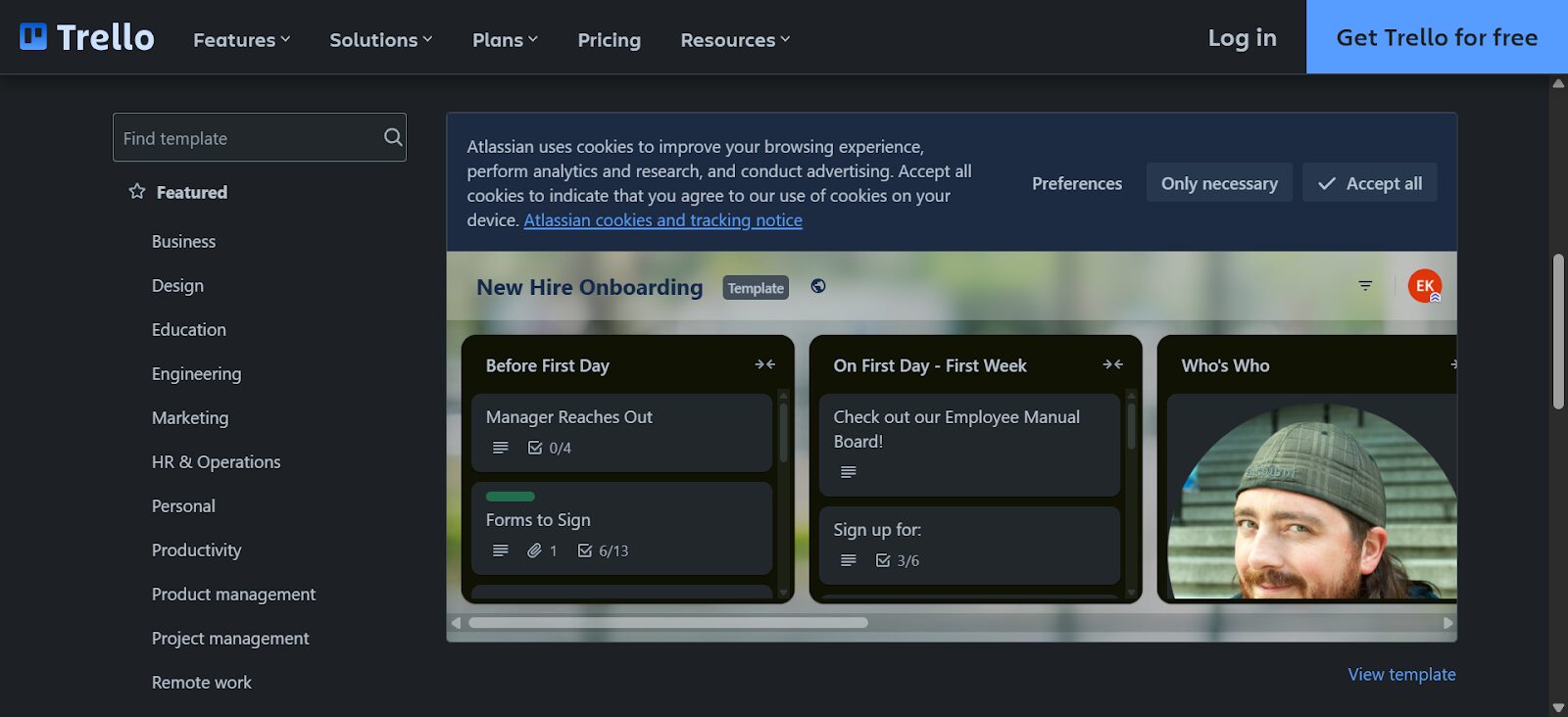Click the Template badge

tap(756, 287)
